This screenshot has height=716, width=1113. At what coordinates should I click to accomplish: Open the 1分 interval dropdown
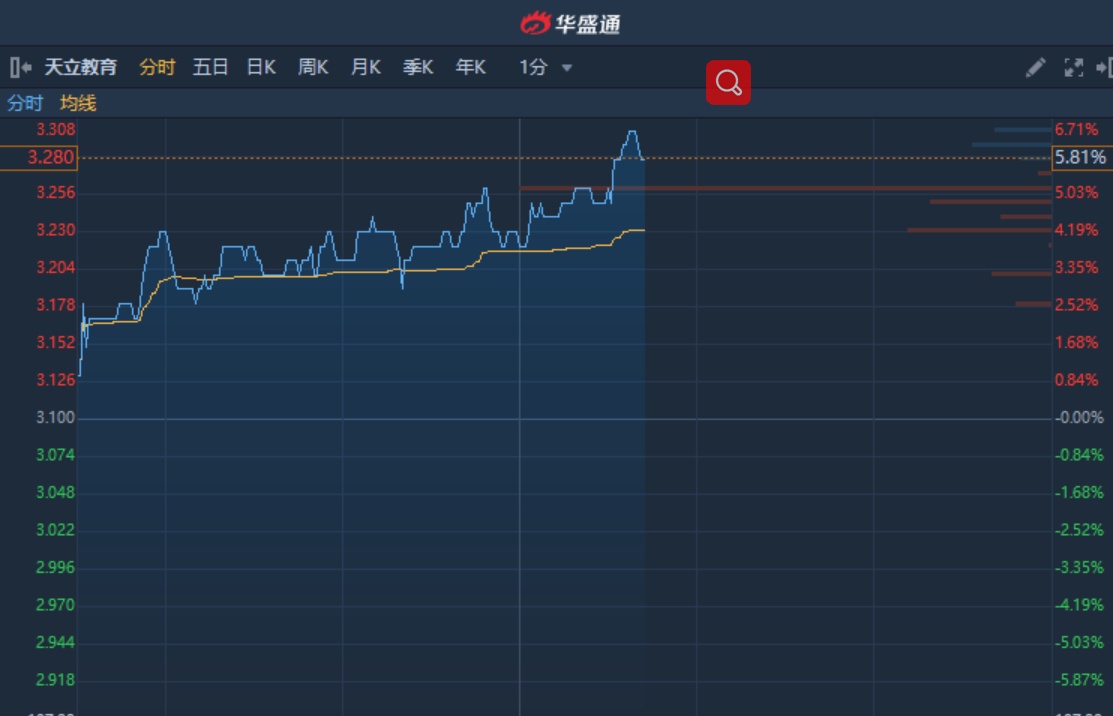tap(545, 67)
